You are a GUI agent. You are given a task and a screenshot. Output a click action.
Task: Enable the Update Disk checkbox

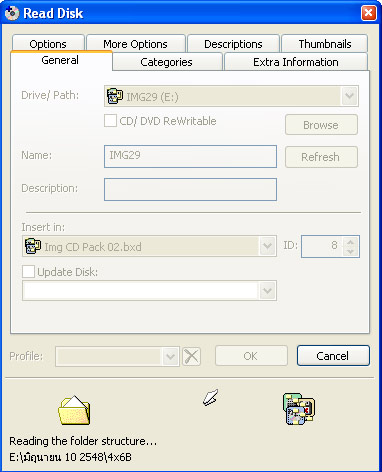(x=28, y=271)
